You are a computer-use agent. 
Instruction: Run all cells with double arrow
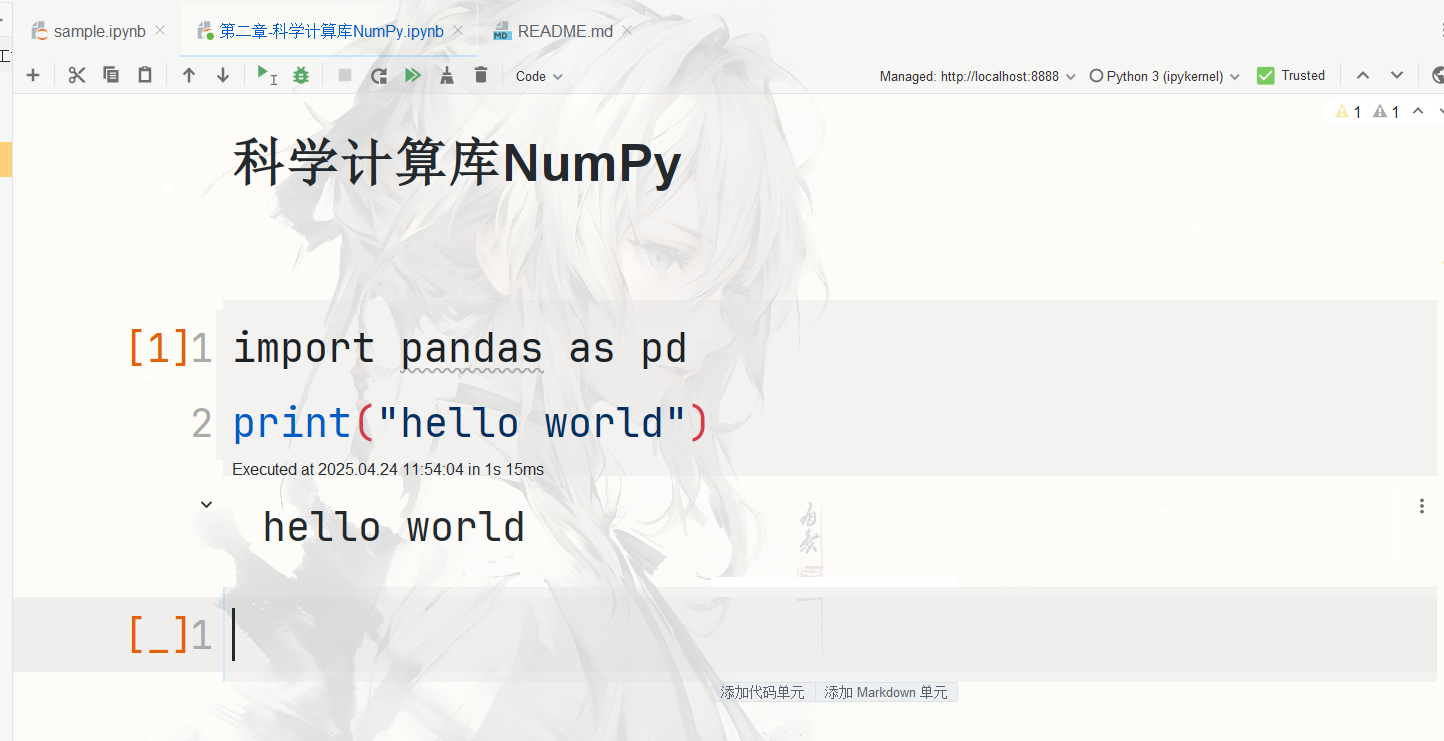pyautogui.click(x=413, y=75)
